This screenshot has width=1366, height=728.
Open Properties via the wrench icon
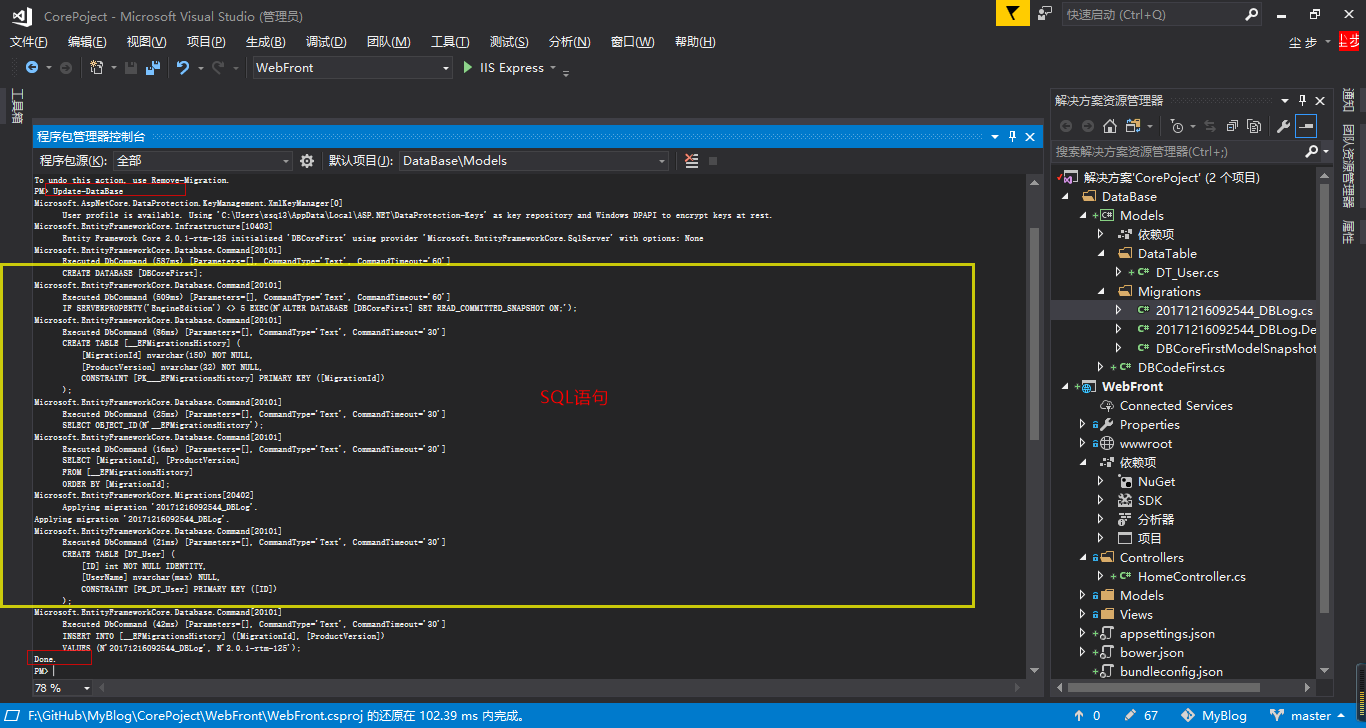coord(1283,126)
